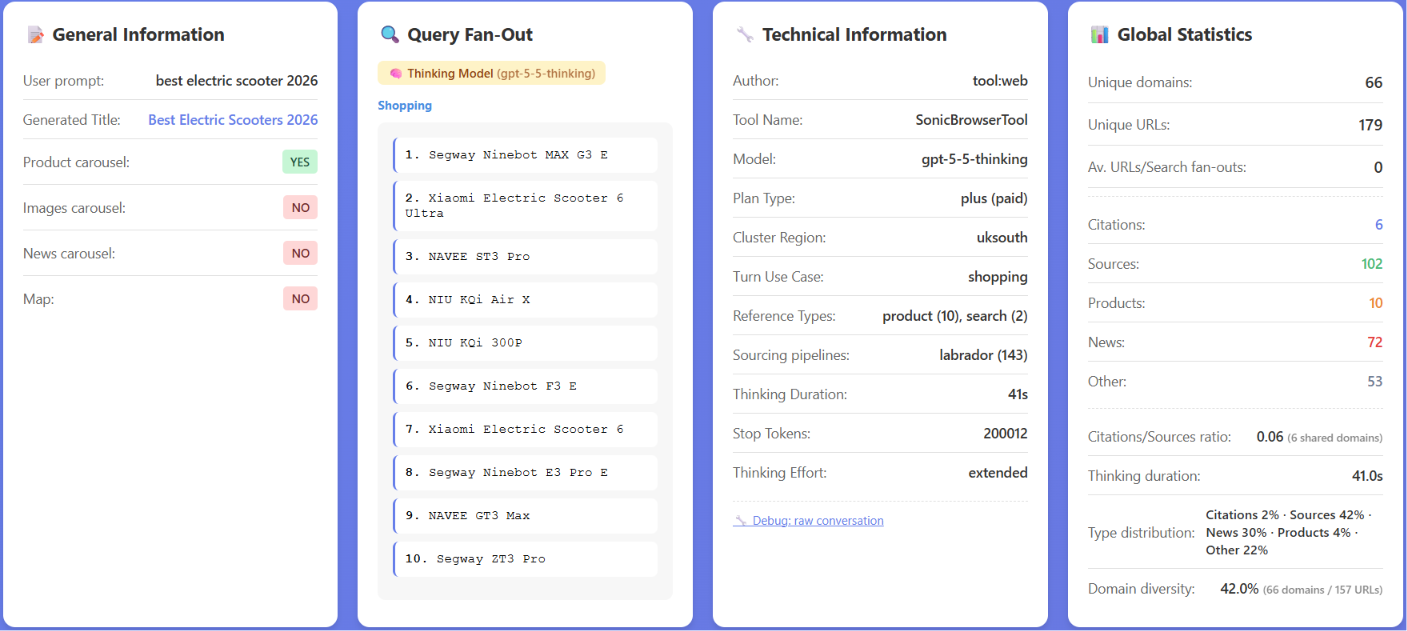The height and width of the screenshot is (631, 1407).
Task: Click the Technical Information wrench icon
Action: click(x=744, y=35)
